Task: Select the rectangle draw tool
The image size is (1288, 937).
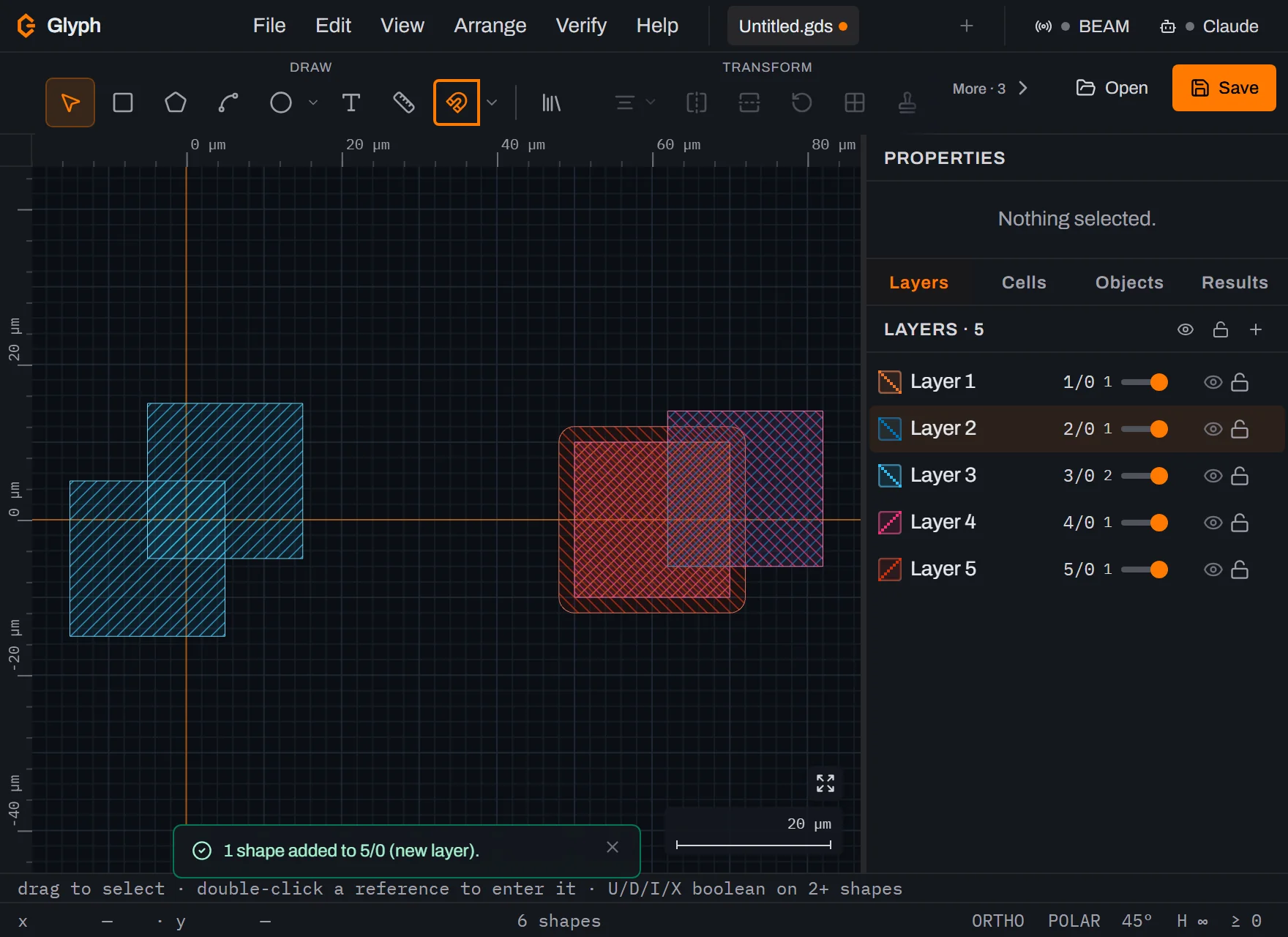Action: (x=123, y=102)
